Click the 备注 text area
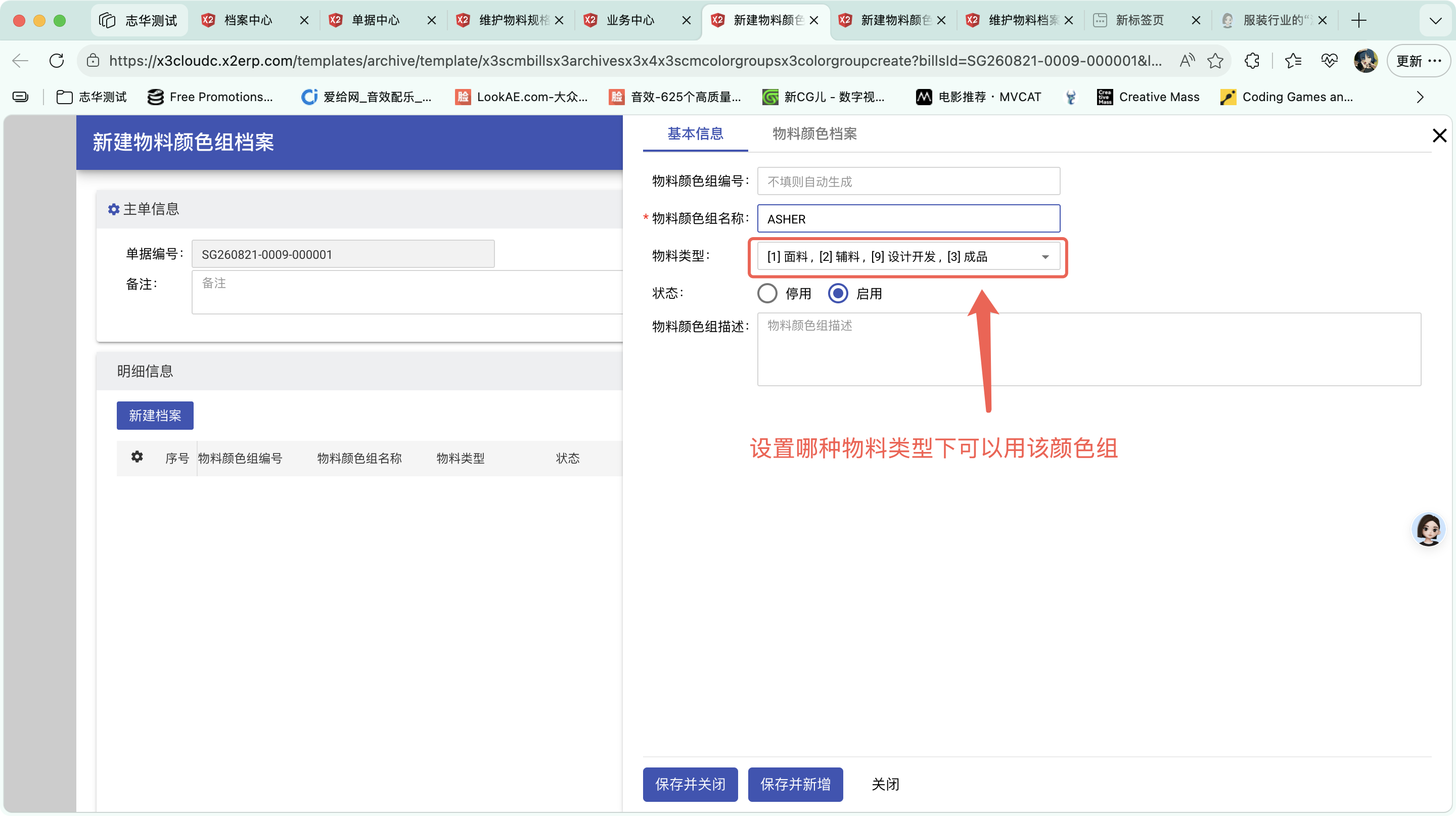The height and width of the screenshot is (816, 1456). 407,292
